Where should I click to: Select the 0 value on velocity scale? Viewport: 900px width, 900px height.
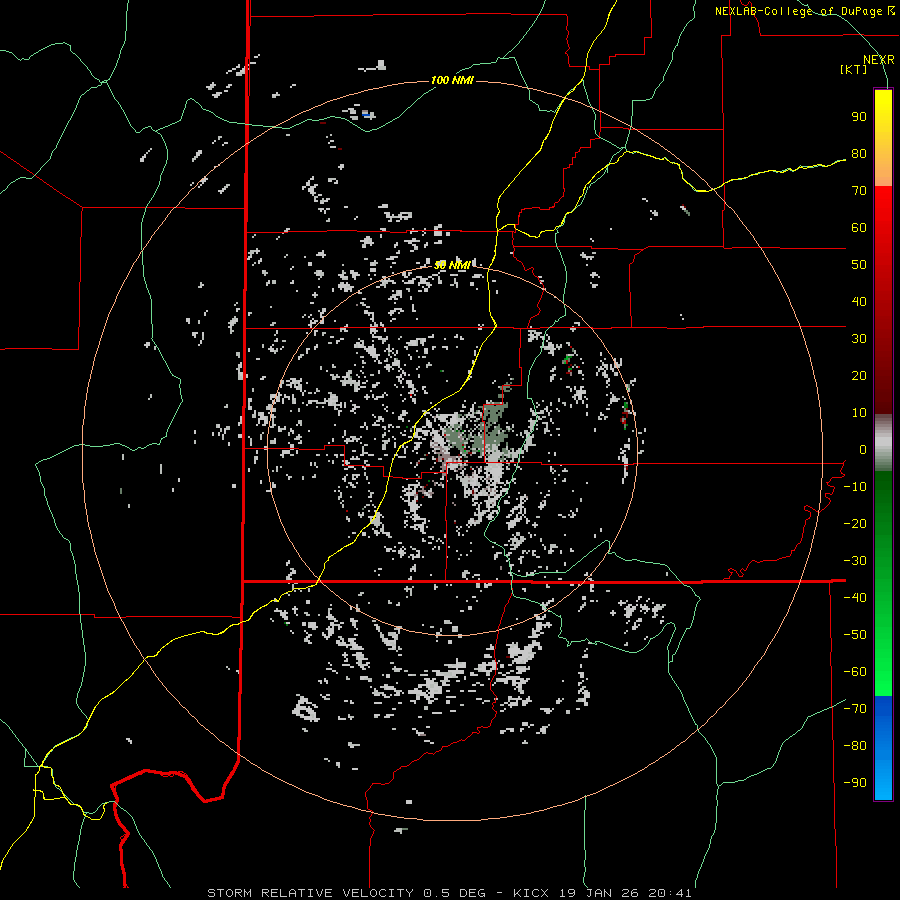(863, 450)
